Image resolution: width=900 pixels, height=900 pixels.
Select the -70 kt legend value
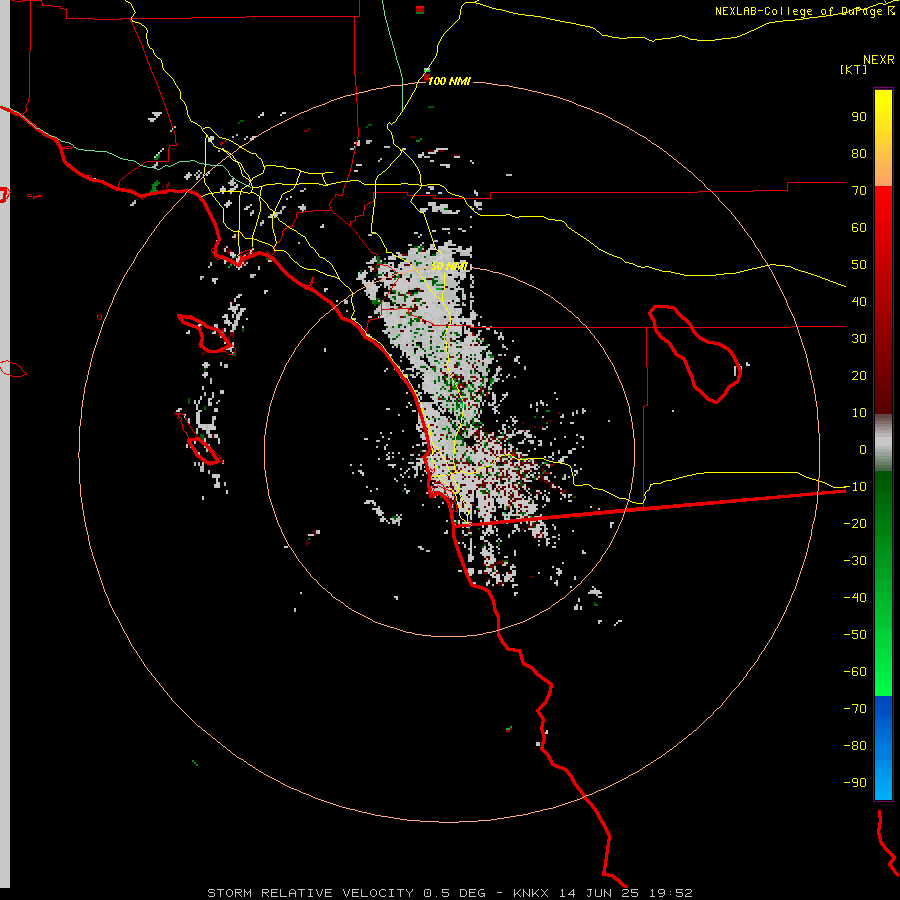(855, 709)
